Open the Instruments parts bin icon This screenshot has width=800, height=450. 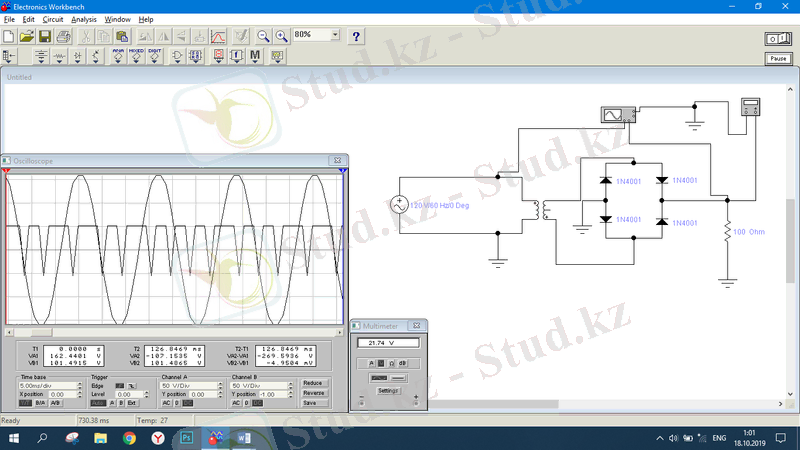click(x=276, y=56)
